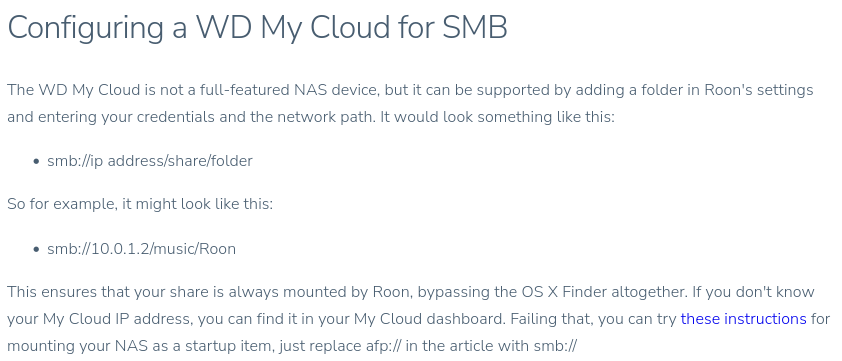Click the smb://10.0.1.2/music/Roon example path
Viewport: 842px width, 361px height.
141,249
